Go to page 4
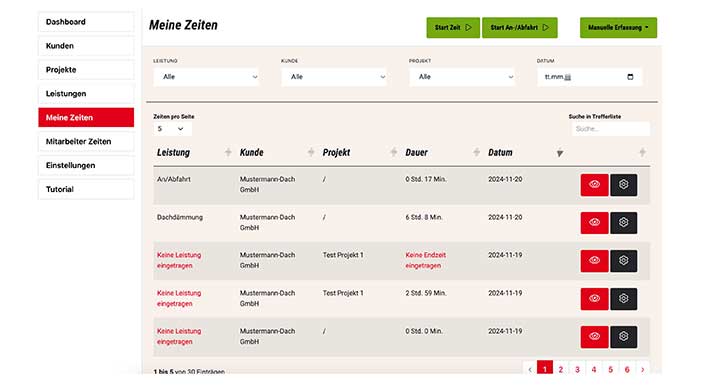 click(x=594, y=369)
